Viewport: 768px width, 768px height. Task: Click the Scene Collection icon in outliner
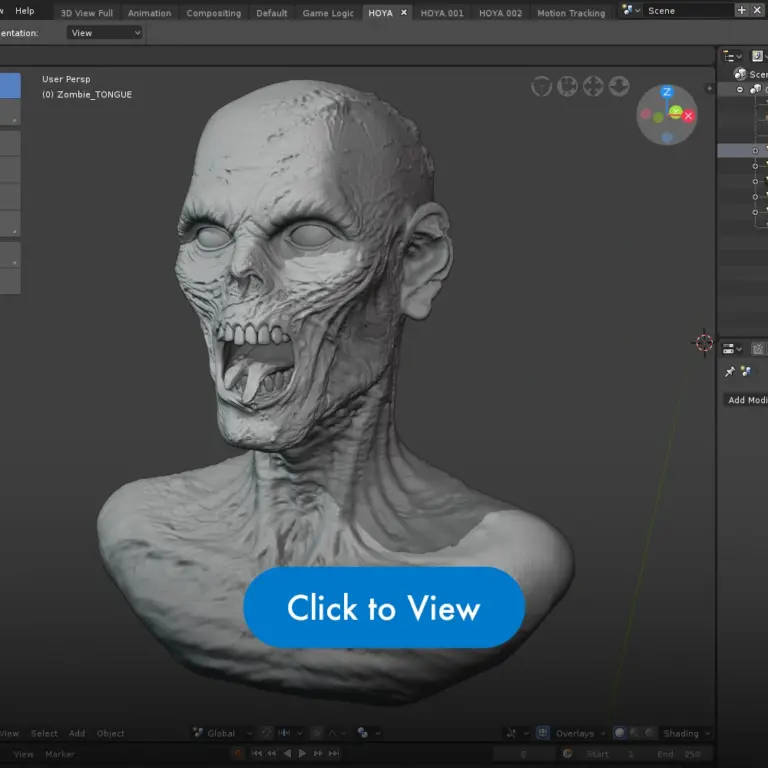(x=740, y=73)
